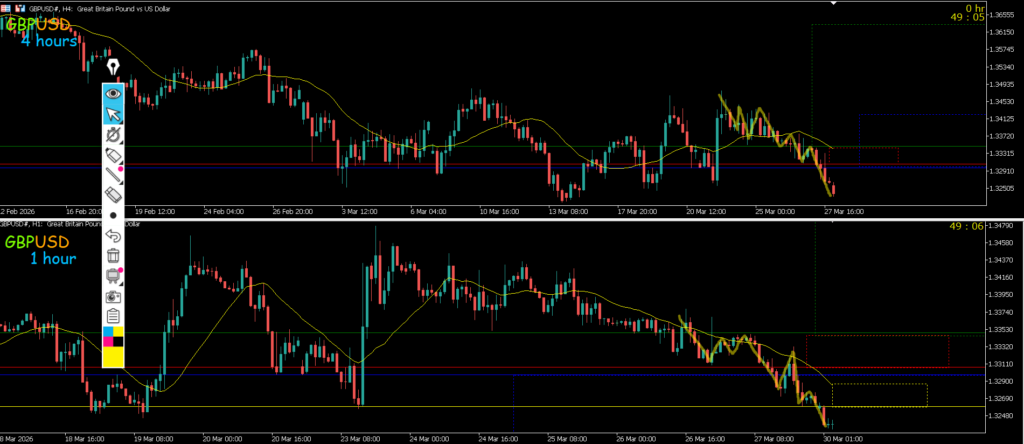
Task: Toggle the crossed-out pen disable-drawing icon
Action: tap(113, 135)
